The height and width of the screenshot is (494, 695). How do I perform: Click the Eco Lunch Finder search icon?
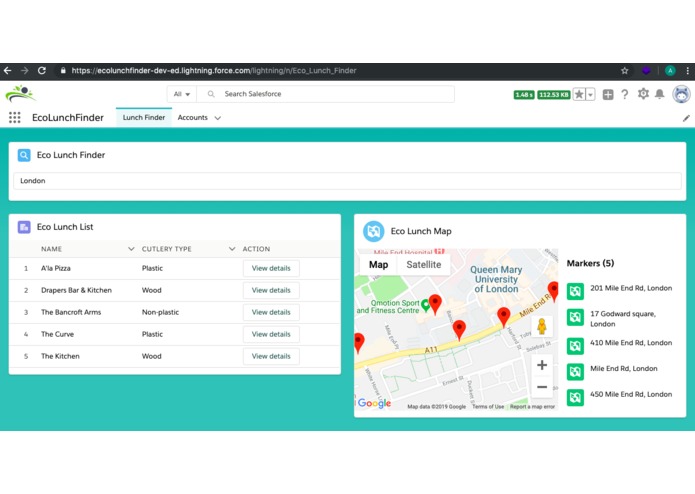coord(24,155)
